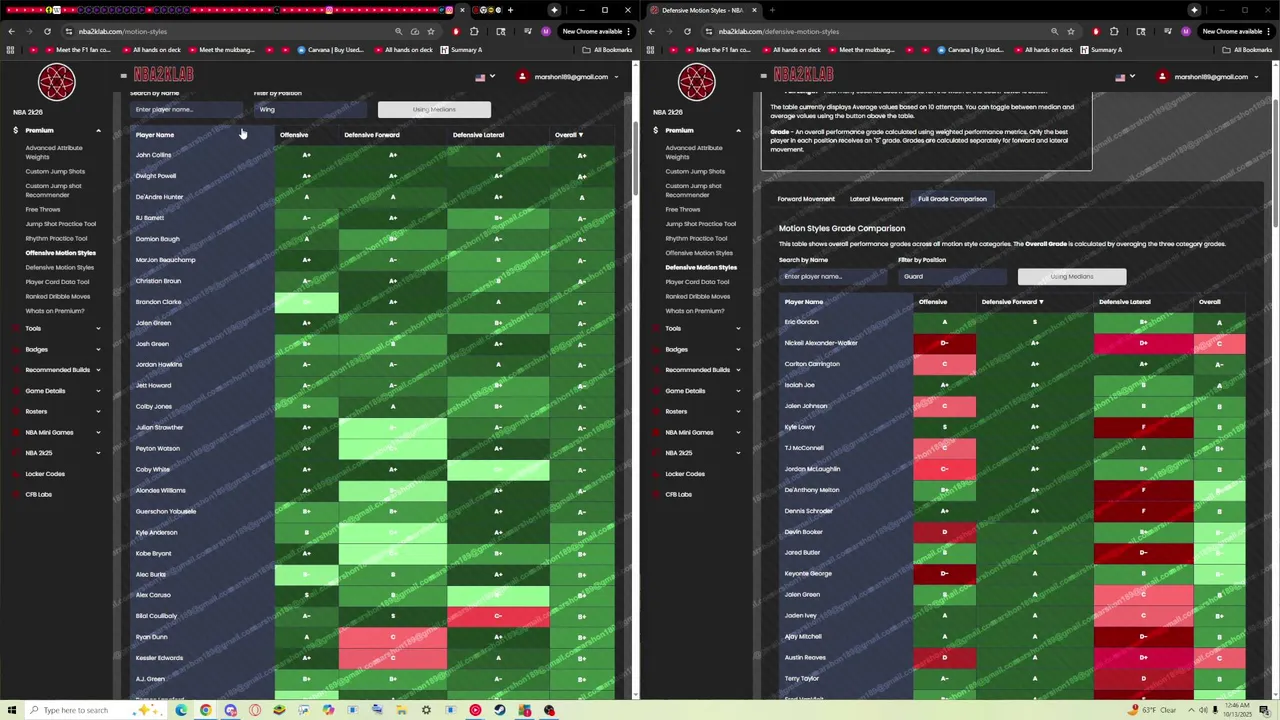Screen dimensions: 1280x720
Task: Open Microsoft Edge from the taskbar
Action: point(181,710)
